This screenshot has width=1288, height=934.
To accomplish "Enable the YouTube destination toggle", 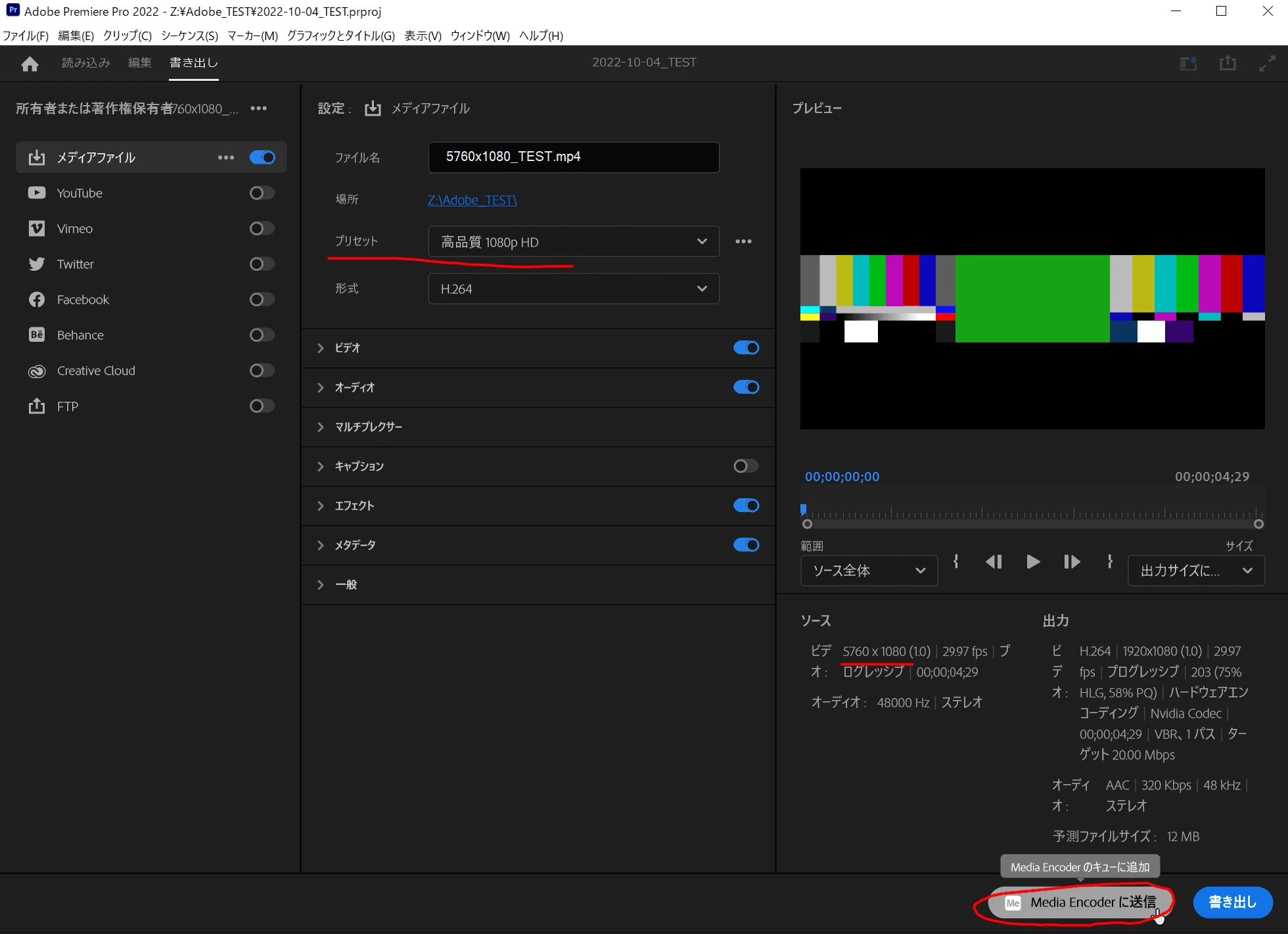I will pos(262,193).
